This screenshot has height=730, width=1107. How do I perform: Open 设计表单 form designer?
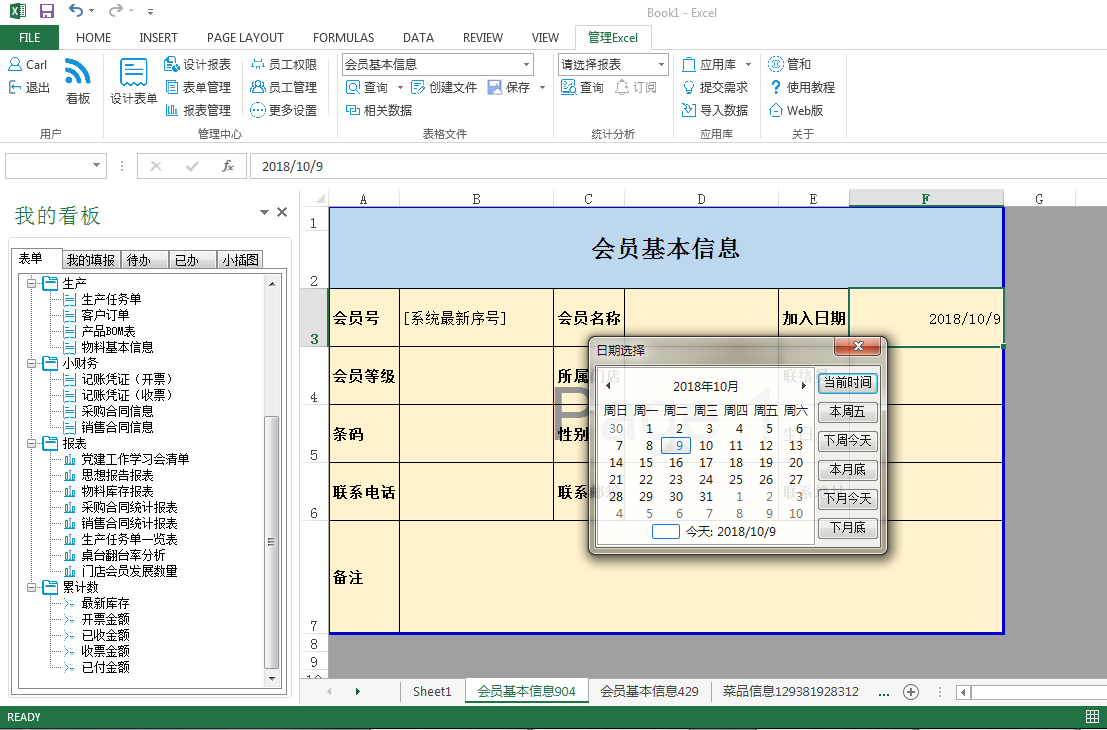click(x=133, y=81)
